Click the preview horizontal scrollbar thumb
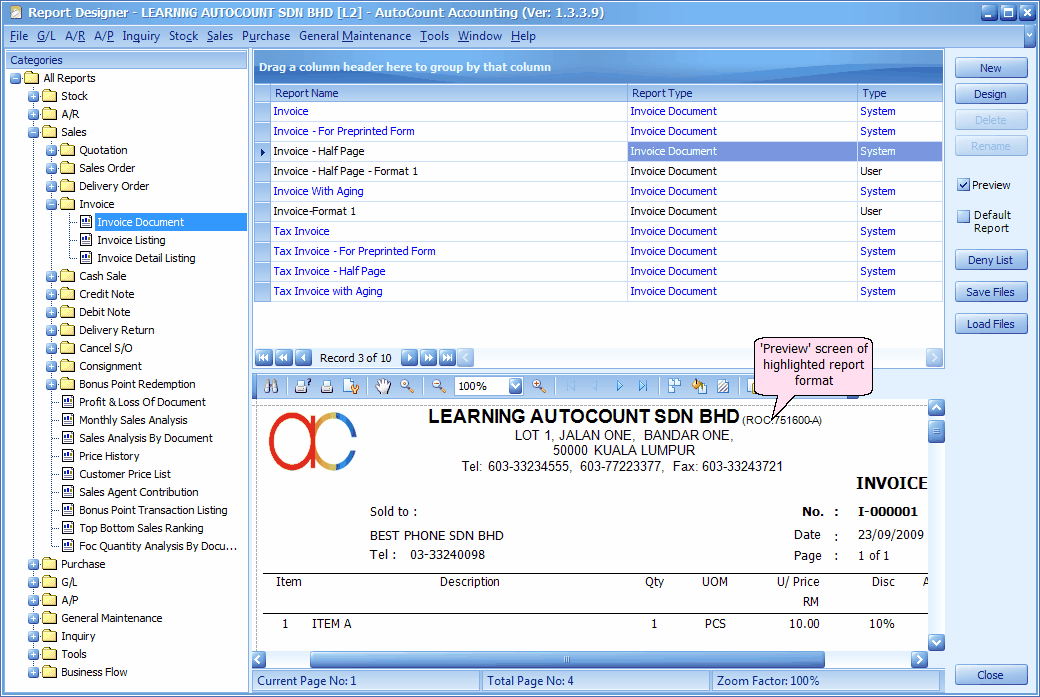The image size is (1040, 697). coord(567,659)
